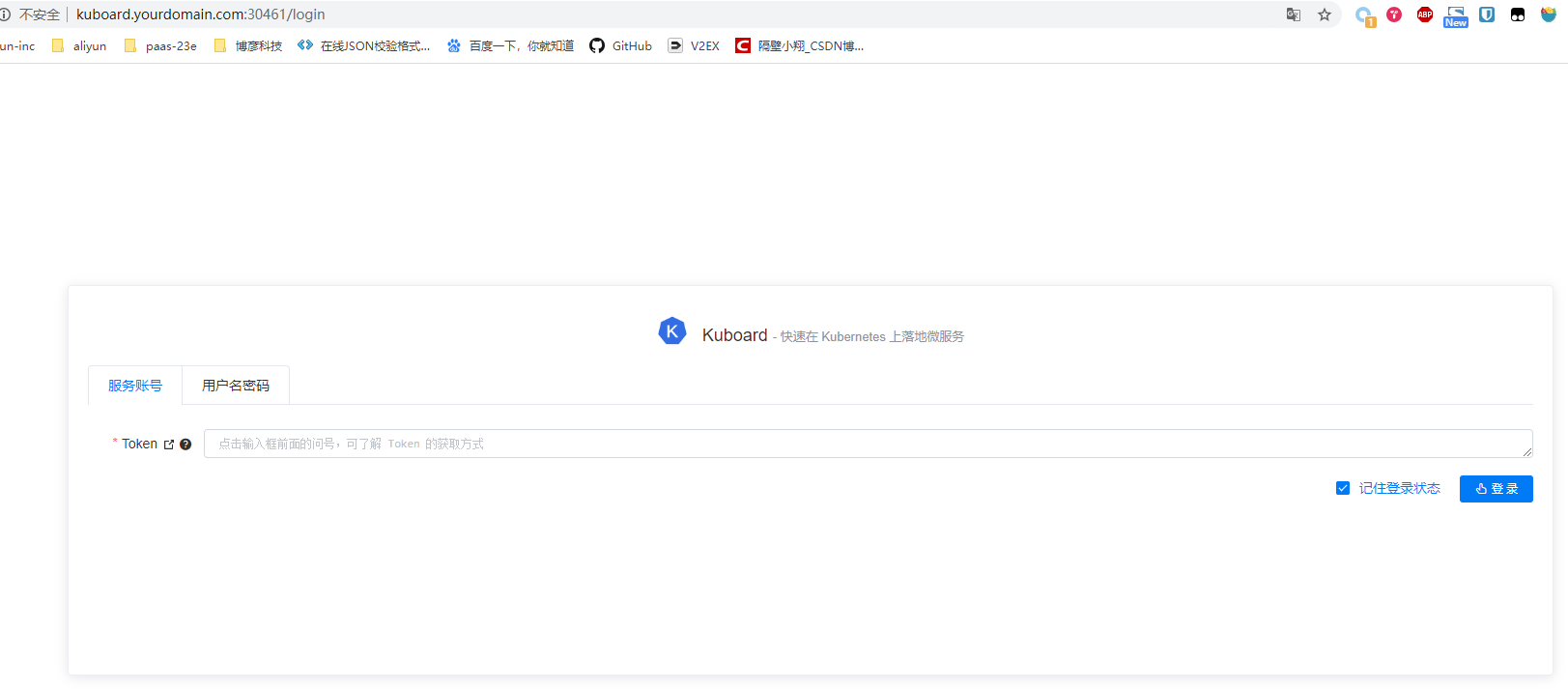Click the textarea resize handle corner

point(1527,452)
